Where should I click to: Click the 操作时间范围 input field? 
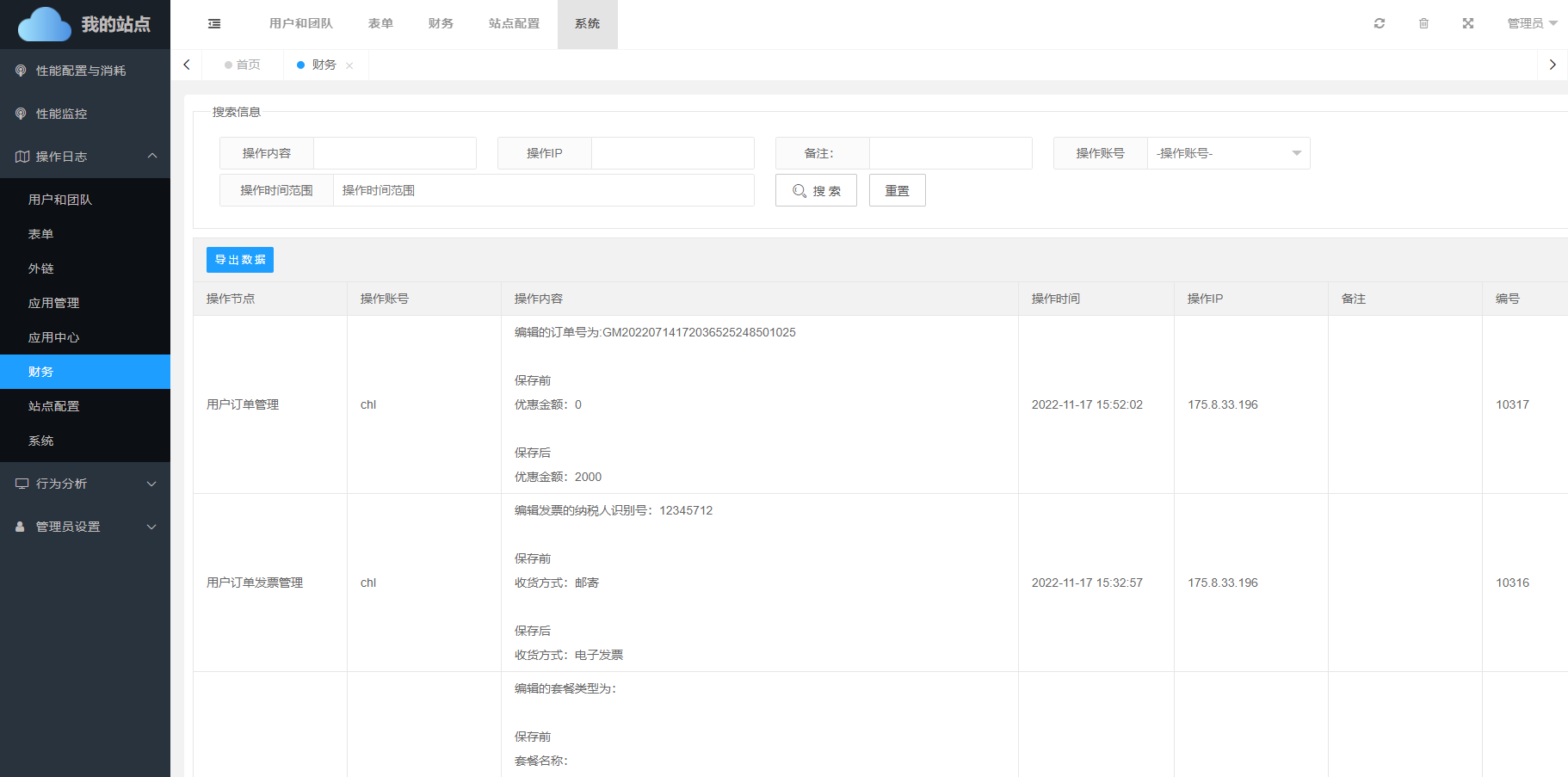pyautogui.click(x=543, y=190)
